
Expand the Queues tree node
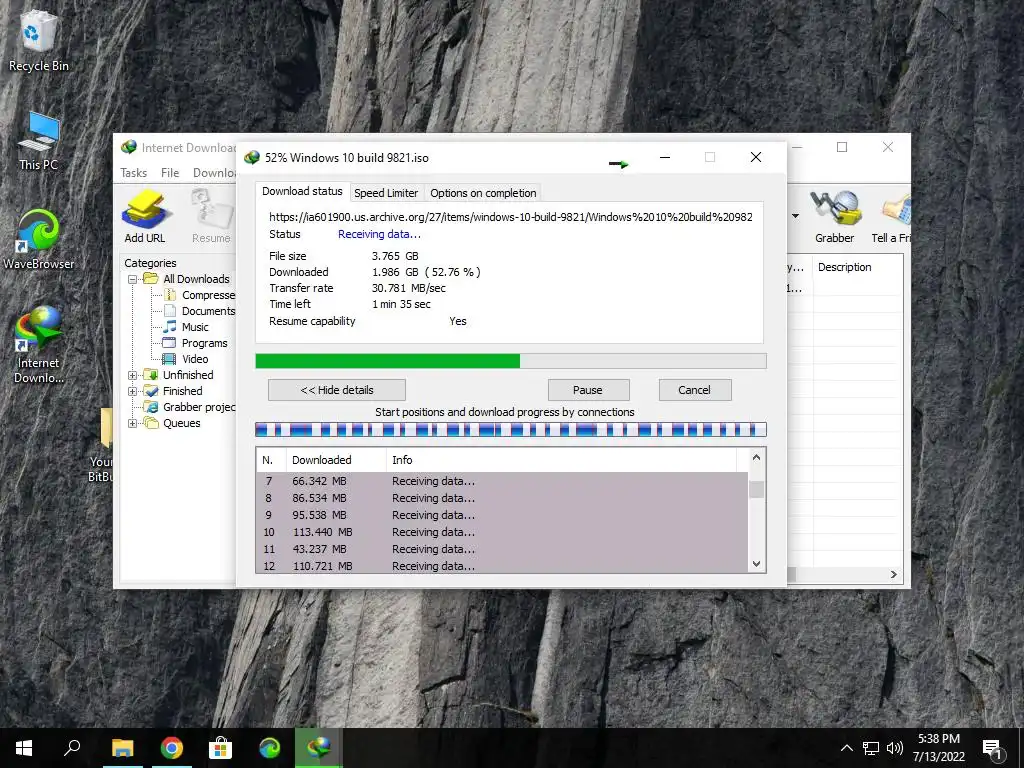pos(133,423)
